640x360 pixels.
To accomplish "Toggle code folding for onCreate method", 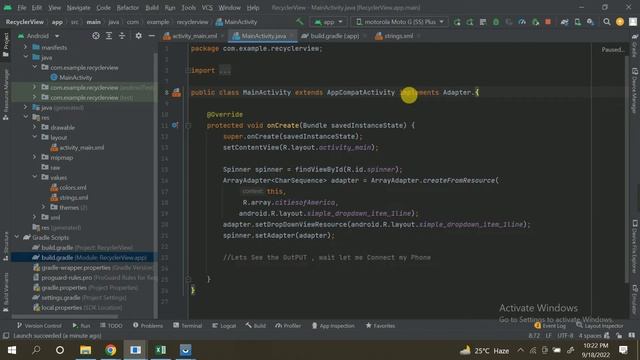I will (188, 125).
